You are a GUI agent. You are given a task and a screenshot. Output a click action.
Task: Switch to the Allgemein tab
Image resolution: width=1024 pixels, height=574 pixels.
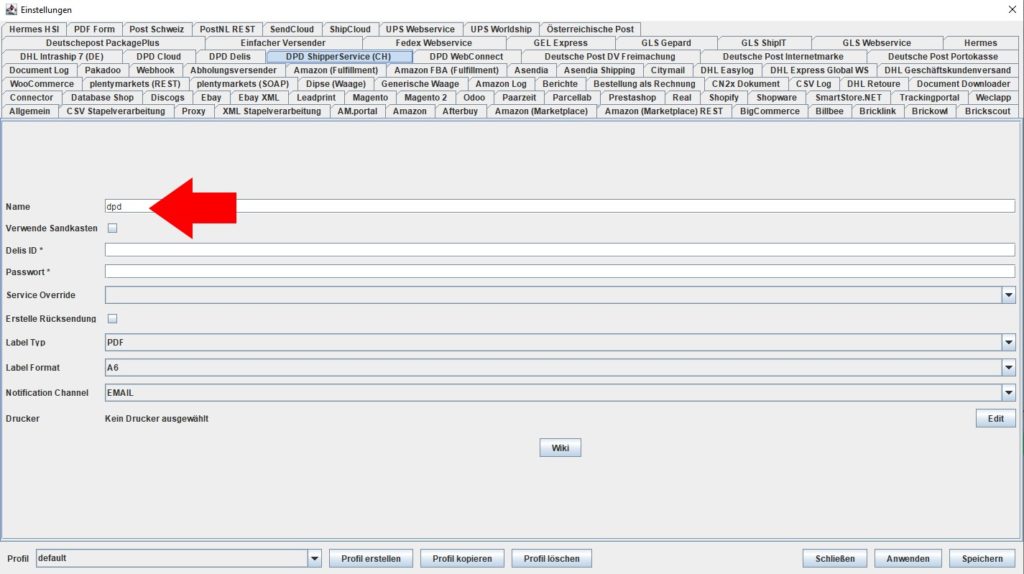[x=29, y=112]
